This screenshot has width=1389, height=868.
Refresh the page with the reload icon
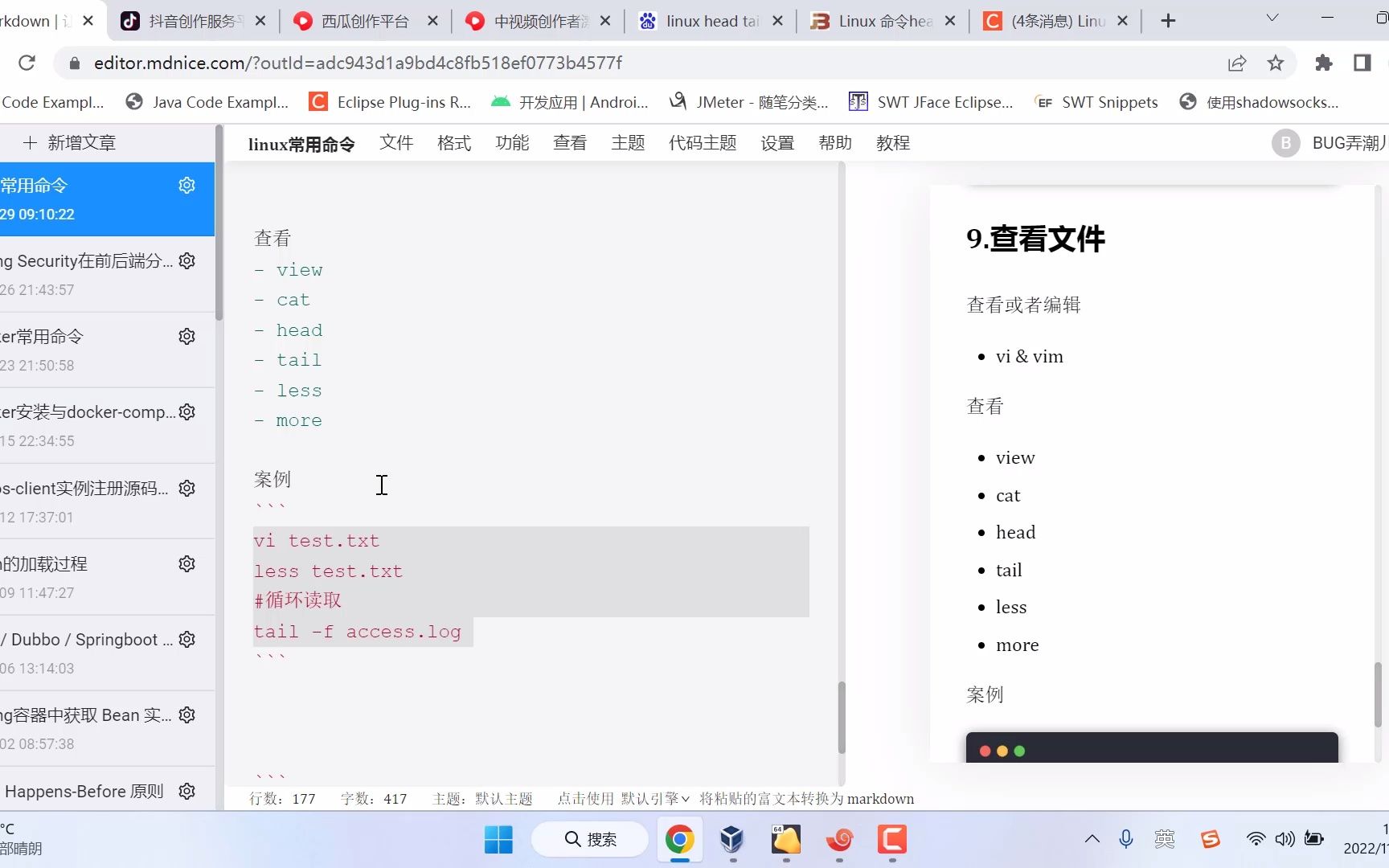[27, 63]
